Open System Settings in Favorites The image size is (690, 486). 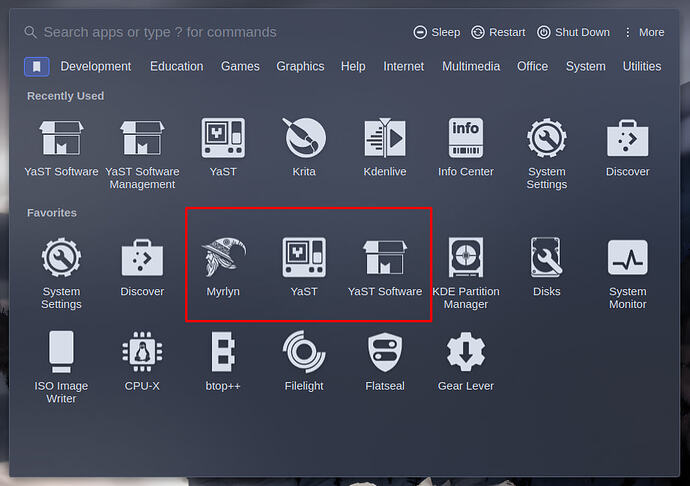click(61, 274)
